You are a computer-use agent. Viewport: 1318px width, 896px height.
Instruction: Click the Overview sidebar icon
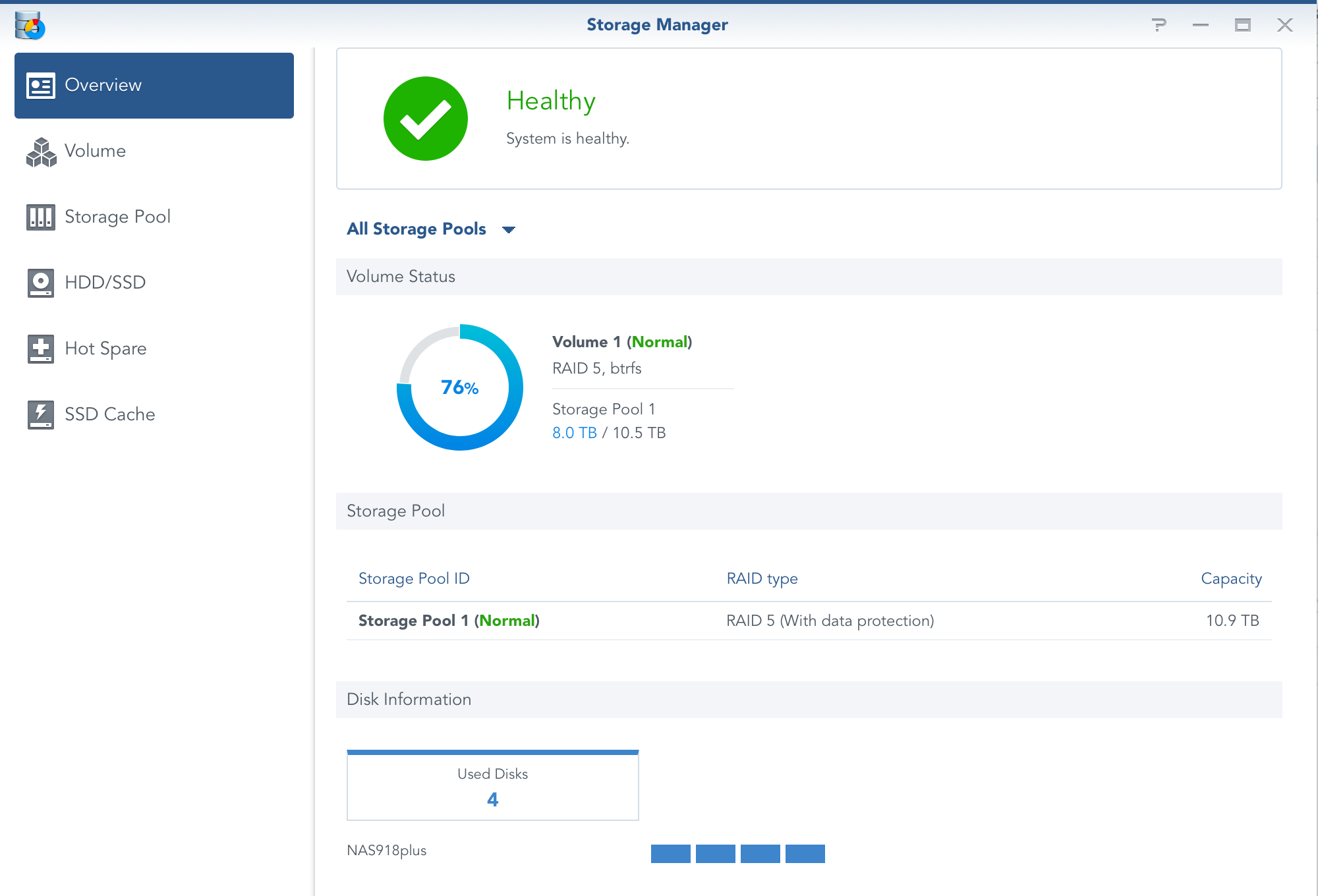tap(41, 86)
